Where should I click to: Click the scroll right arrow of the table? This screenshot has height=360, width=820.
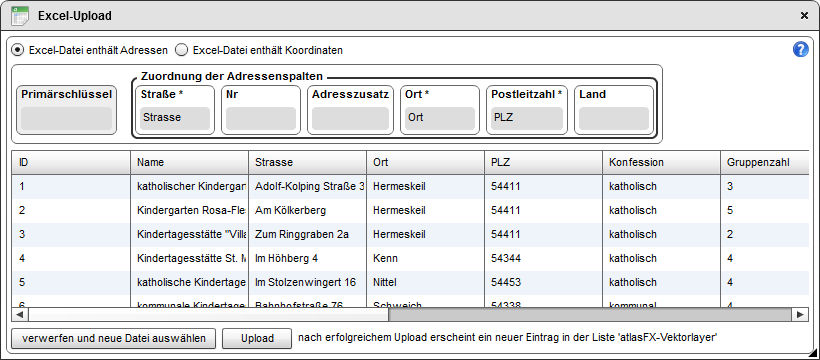pos(800,314)
